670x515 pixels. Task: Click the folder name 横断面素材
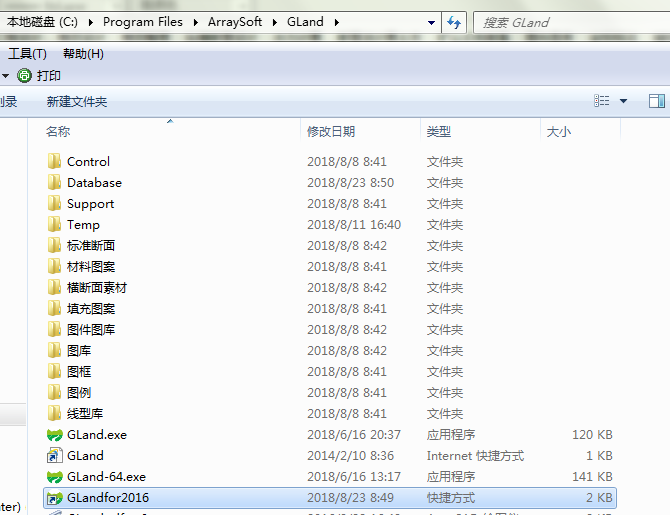click(x=97, y=288)
